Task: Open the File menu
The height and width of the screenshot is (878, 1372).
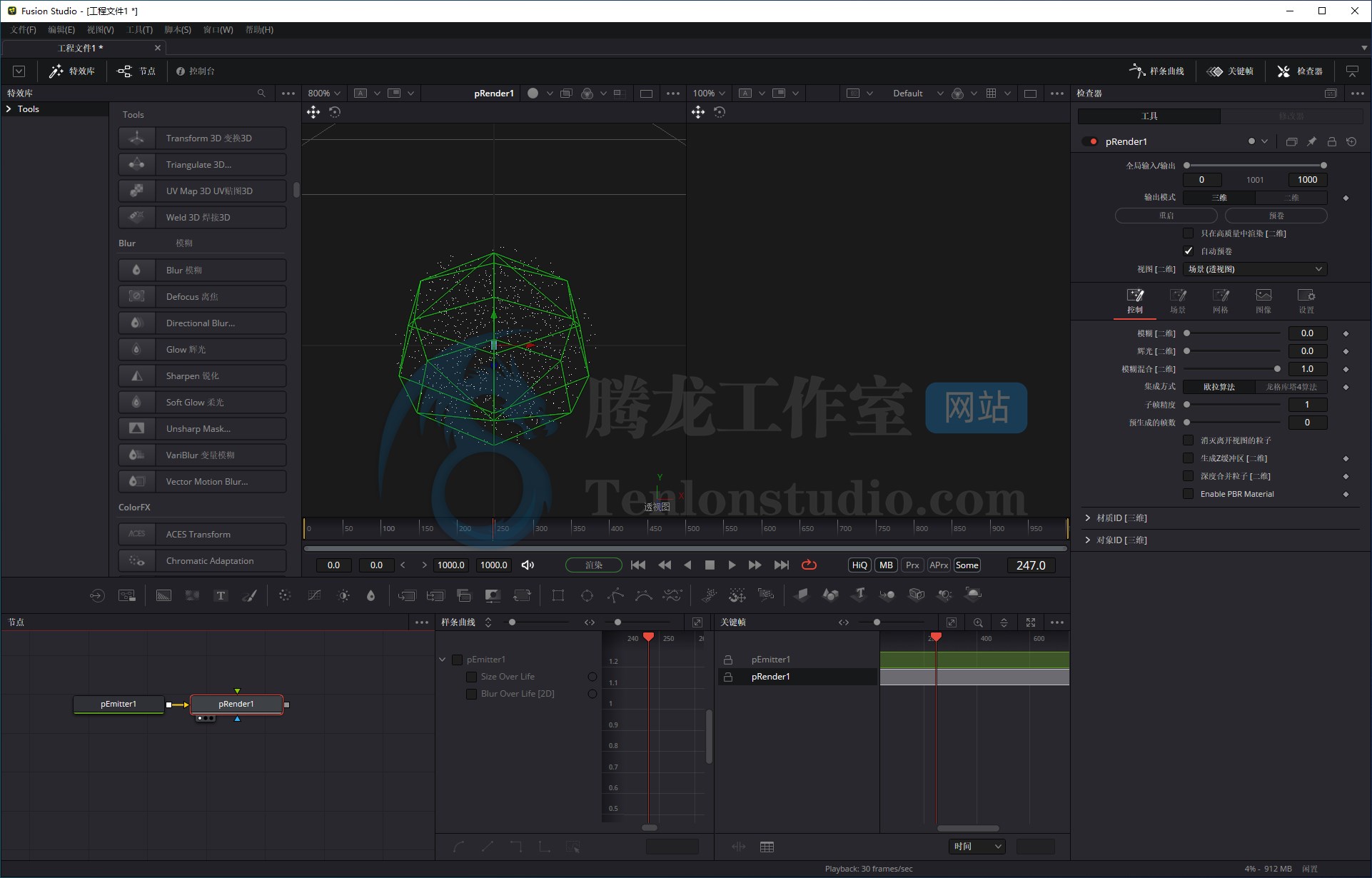Action: [23, 30]
